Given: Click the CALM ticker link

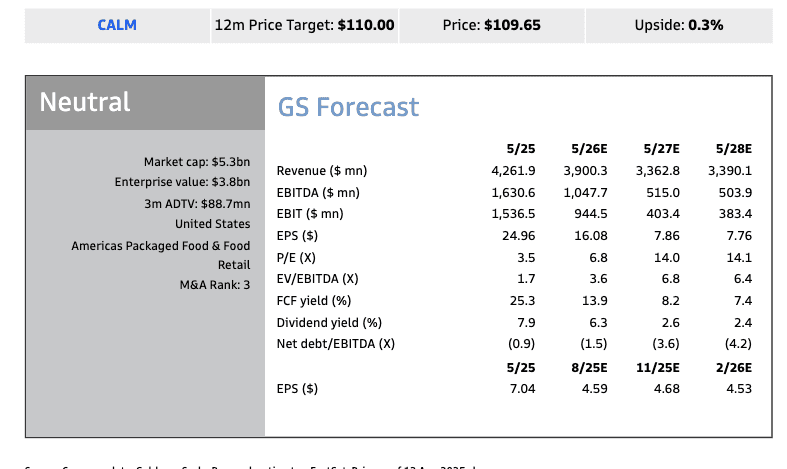Looking at the screenshot, I should click(x=117, y=25).
